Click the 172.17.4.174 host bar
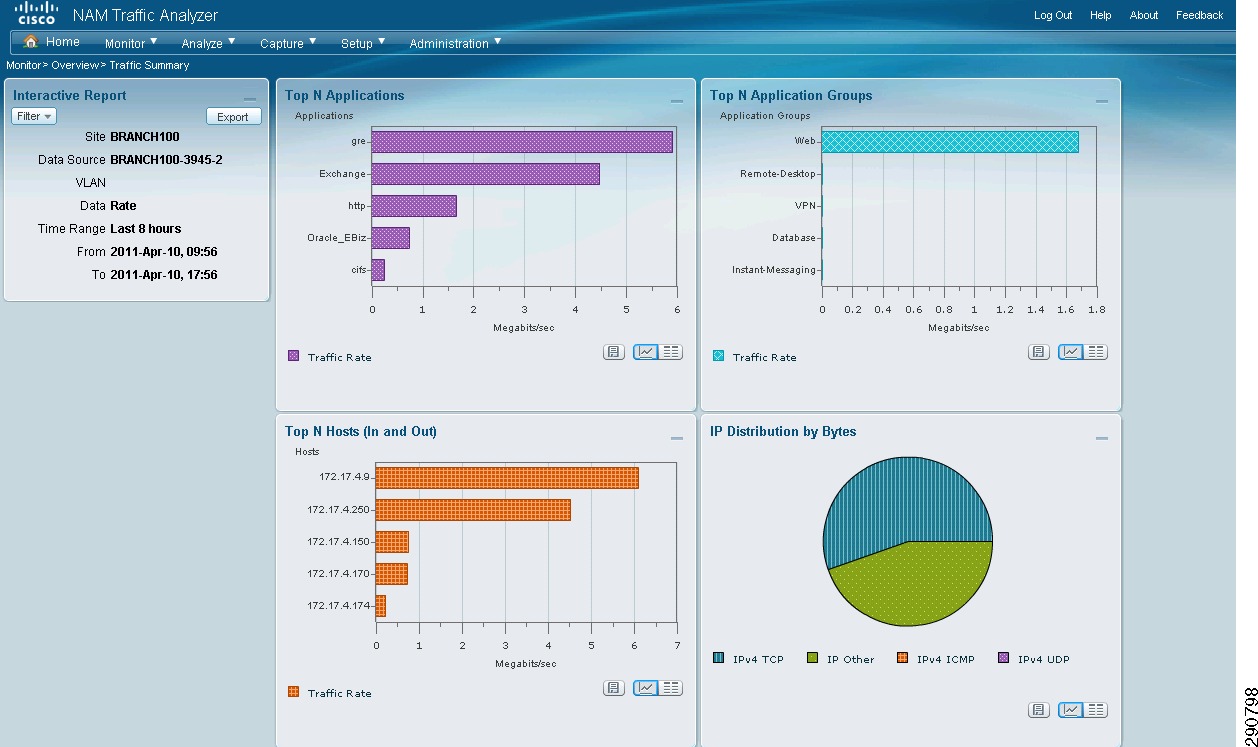Screen dimensions: 1258x747 pos(381,606)
